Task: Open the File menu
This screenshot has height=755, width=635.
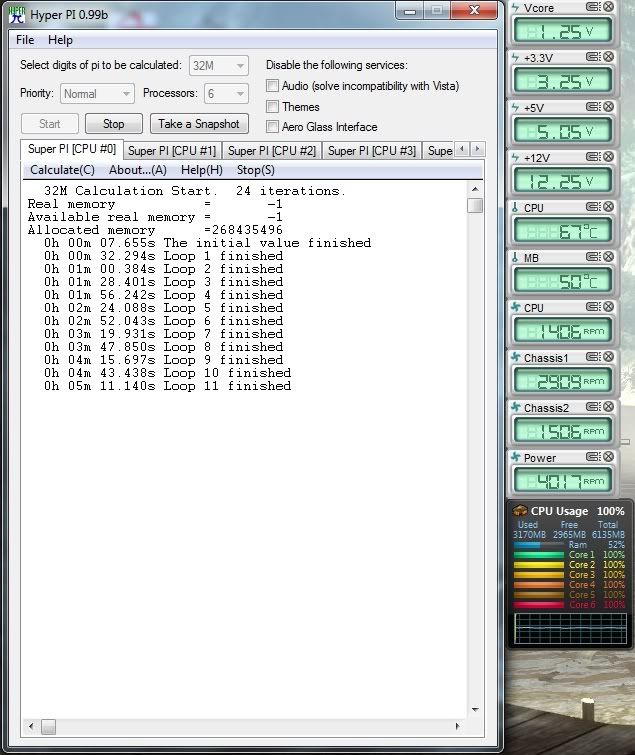Action: (x=25, y=40)
